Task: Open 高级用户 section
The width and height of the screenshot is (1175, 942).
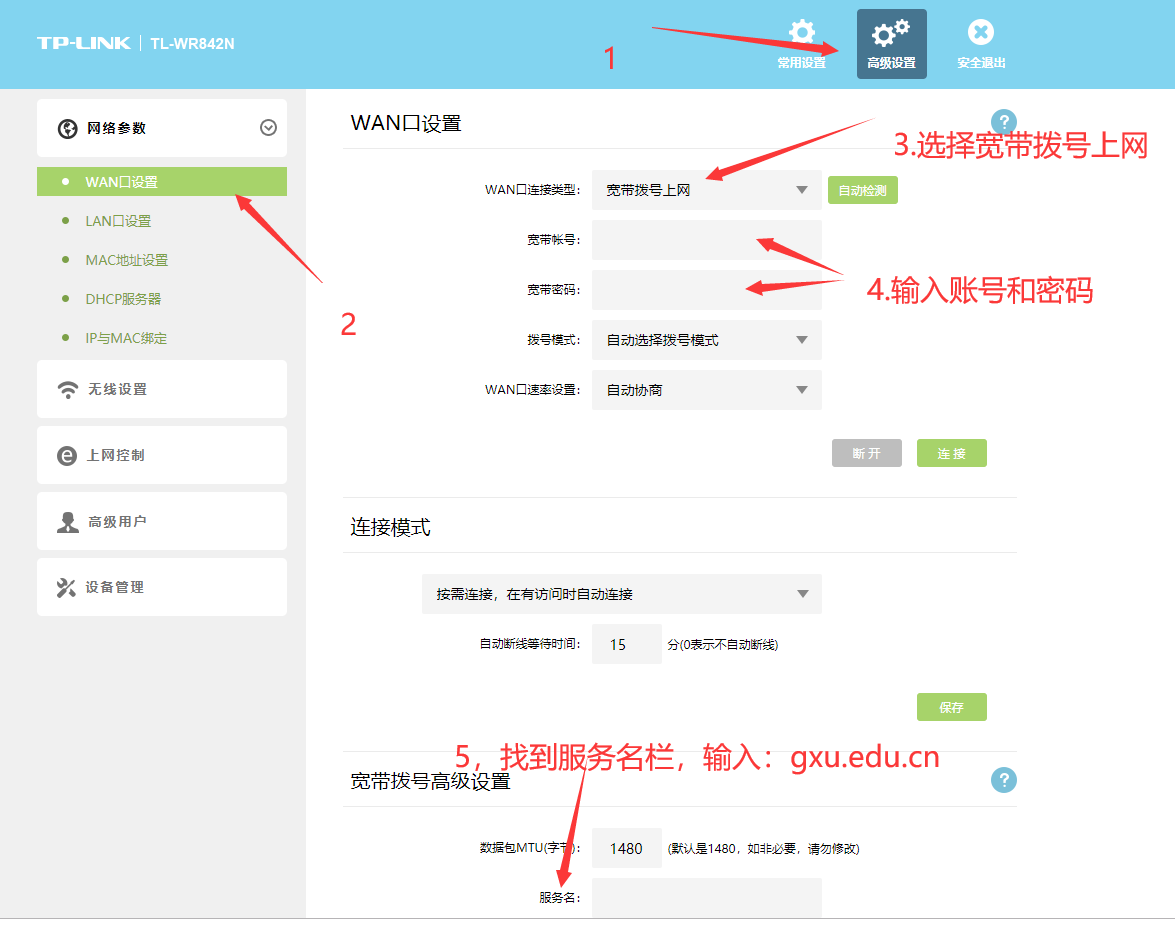Action: tap(161, 521)
